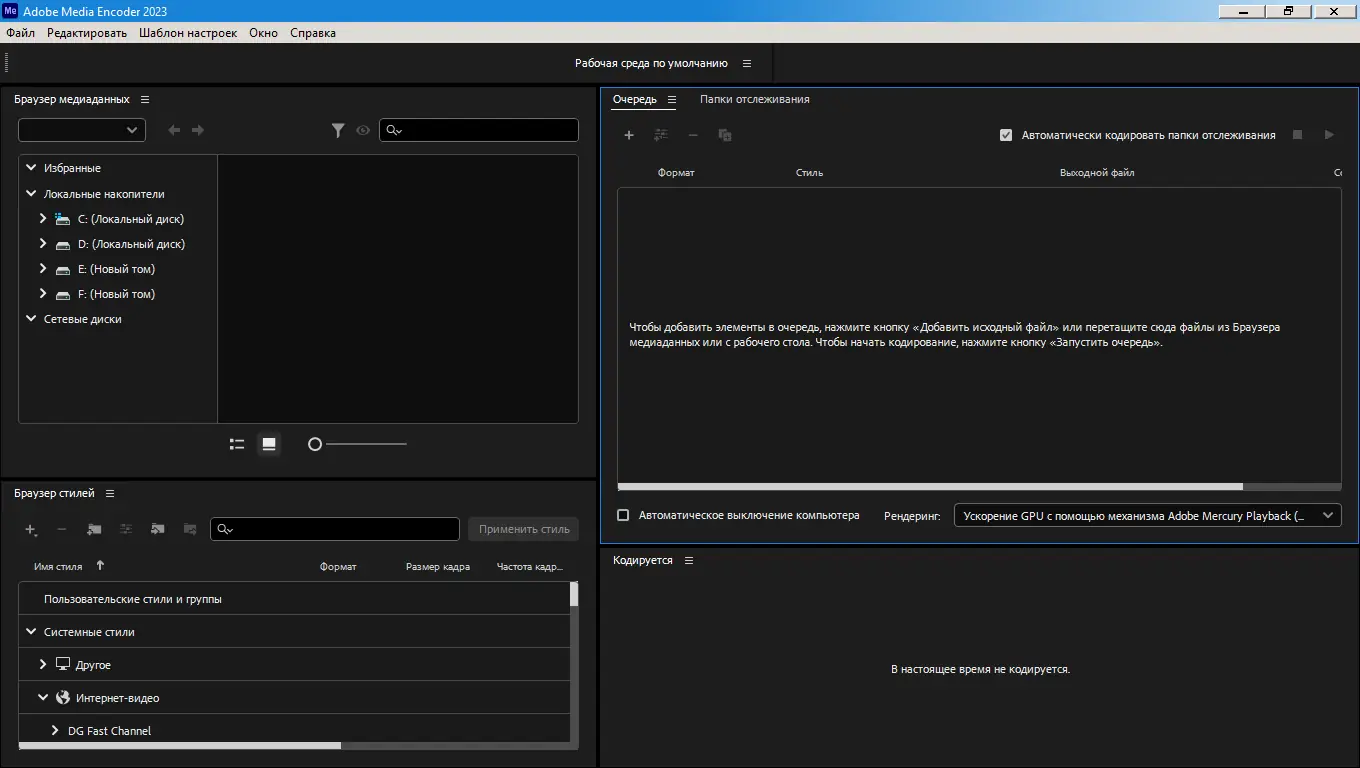This screenshot has width=1360, height=768.
Task: Expand D: (Локальный диск) drive
Action: point(43,243)
